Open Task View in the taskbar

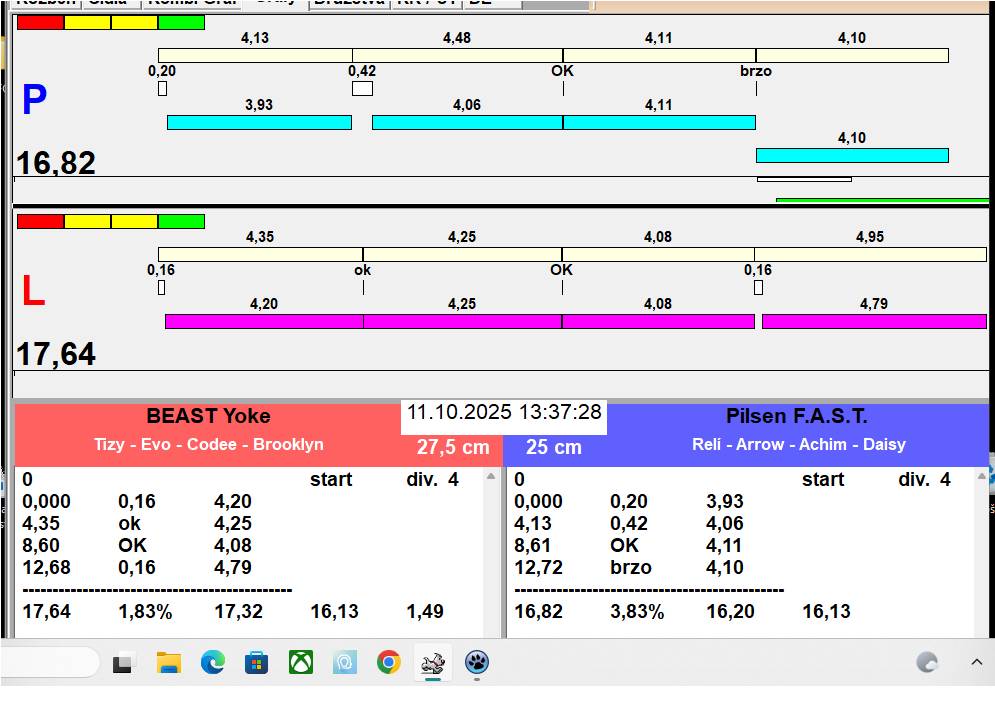(124, 662)
